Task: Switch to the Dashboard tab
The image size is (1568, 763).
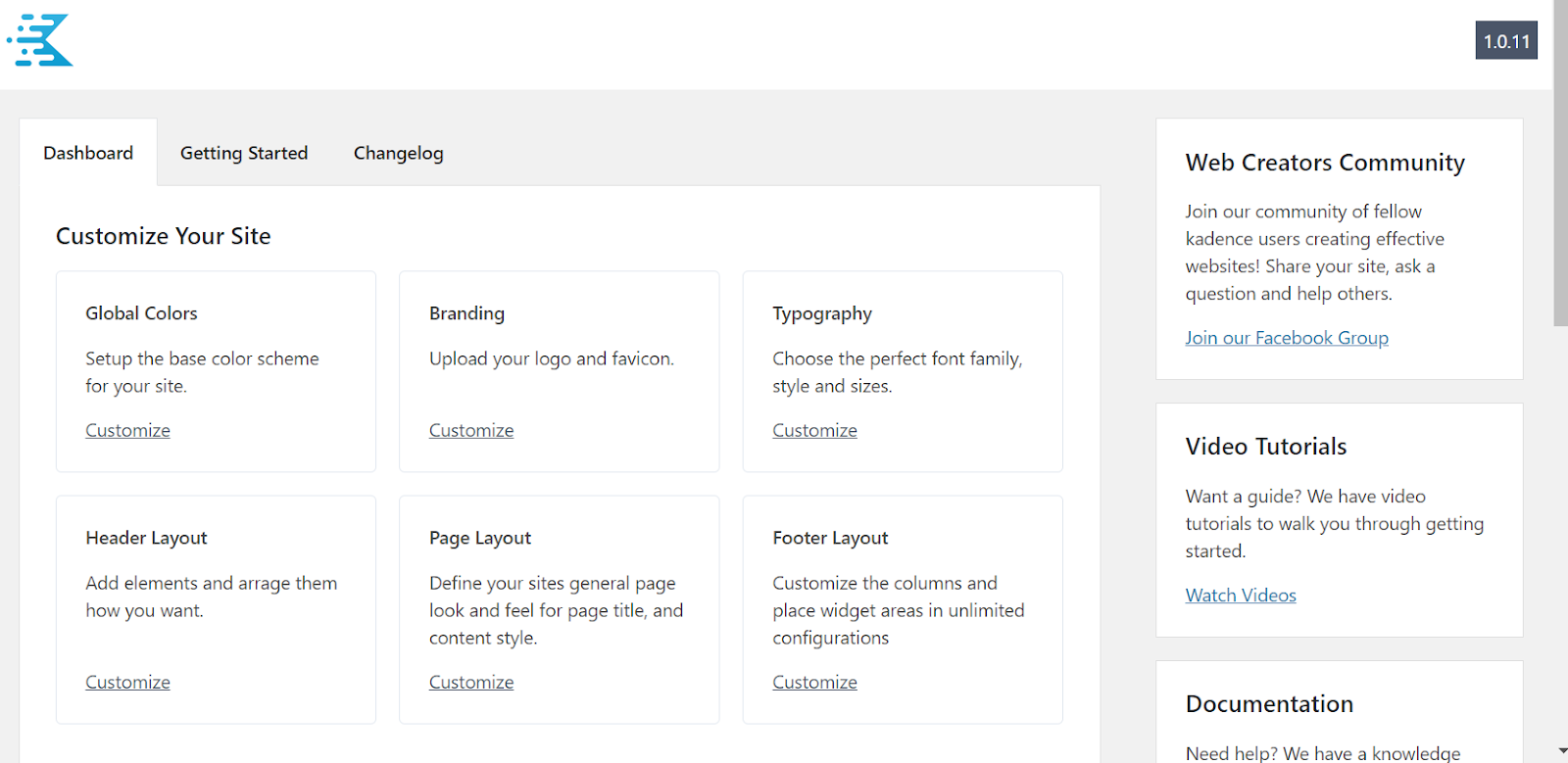Action: 88,153
